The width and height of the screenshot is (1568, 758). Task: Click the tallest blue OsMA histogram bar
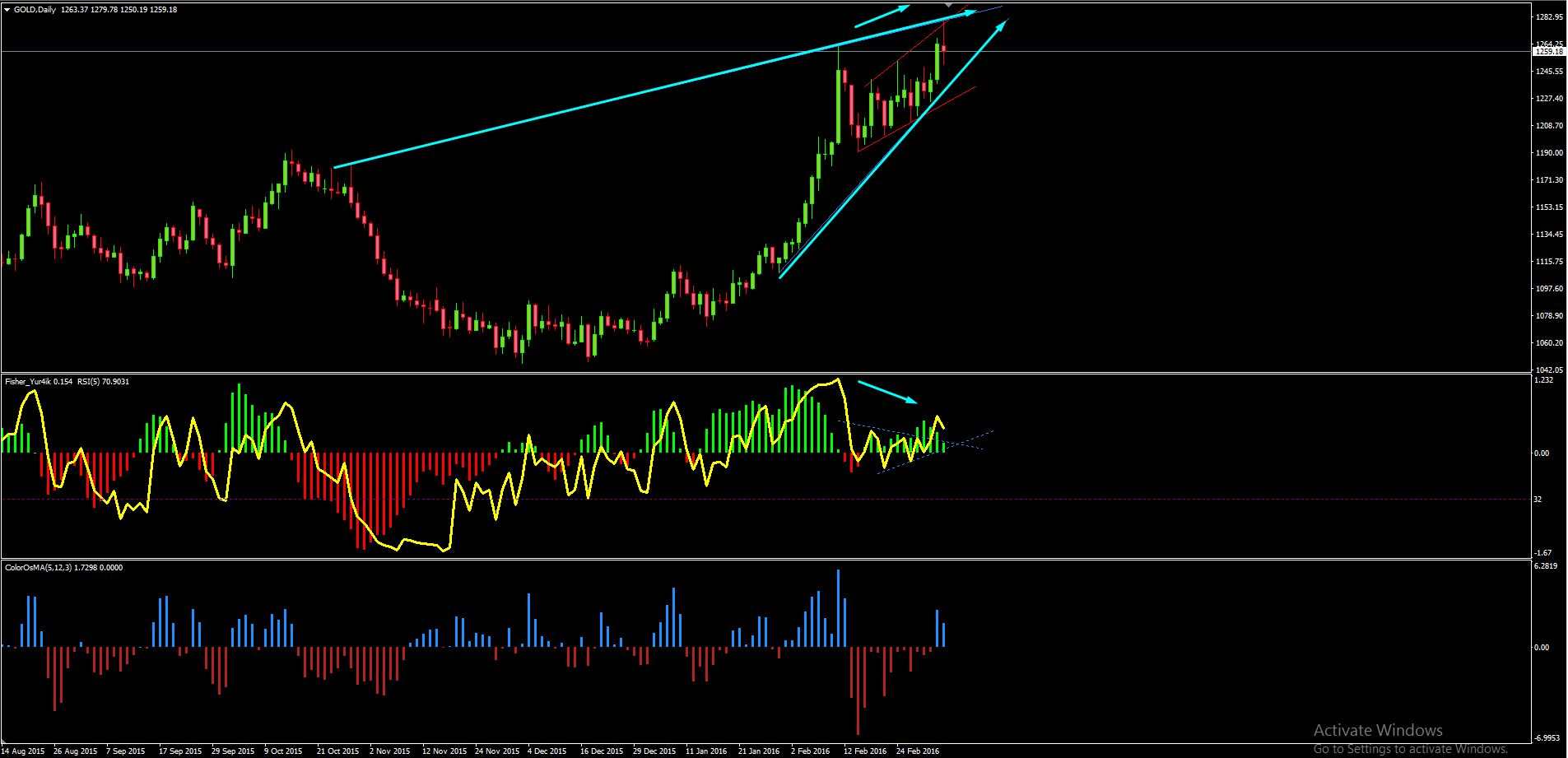(x=838, y=607)
